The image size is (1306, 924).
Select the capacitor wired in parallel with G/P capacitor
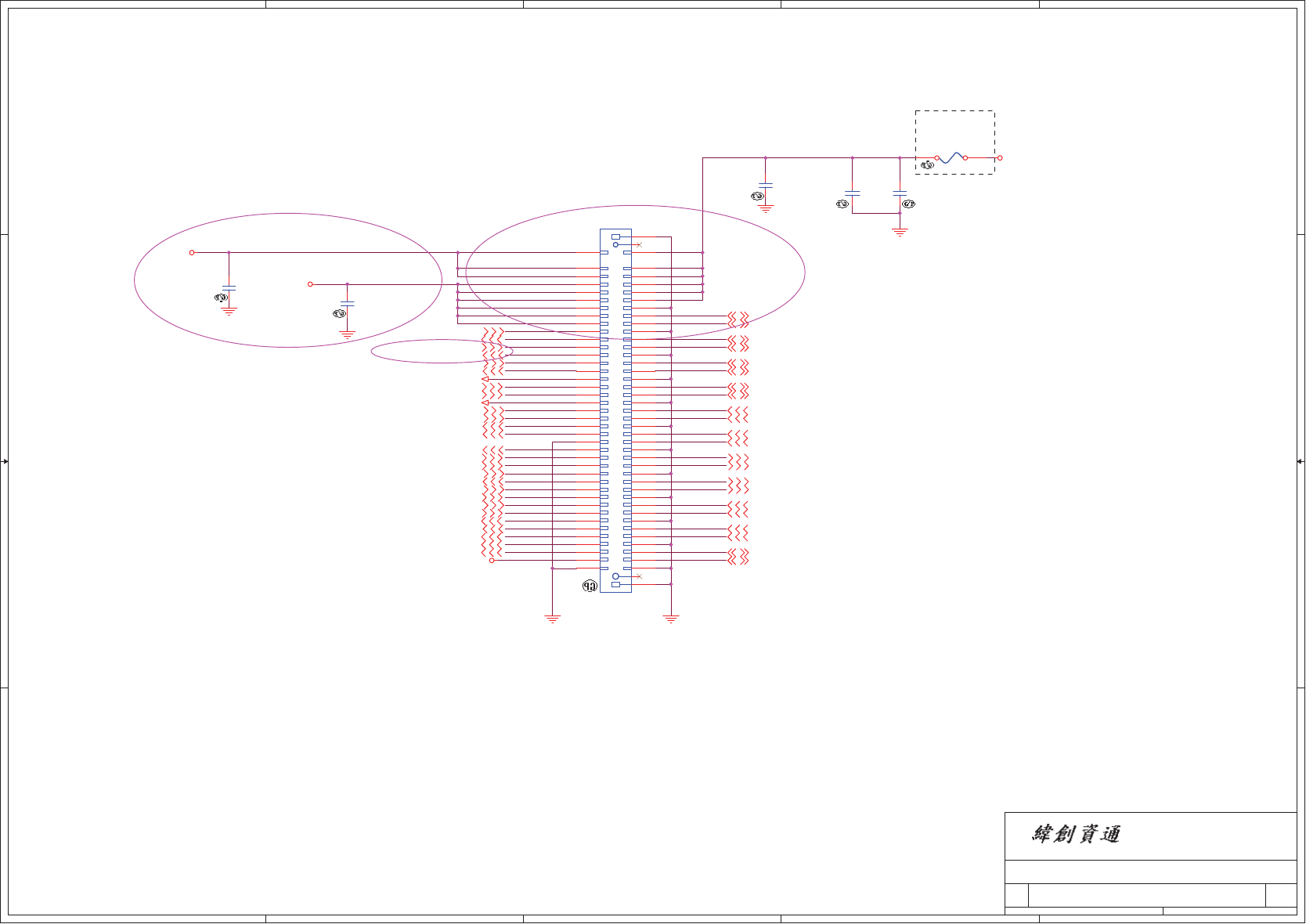click(x=853, y=192)
